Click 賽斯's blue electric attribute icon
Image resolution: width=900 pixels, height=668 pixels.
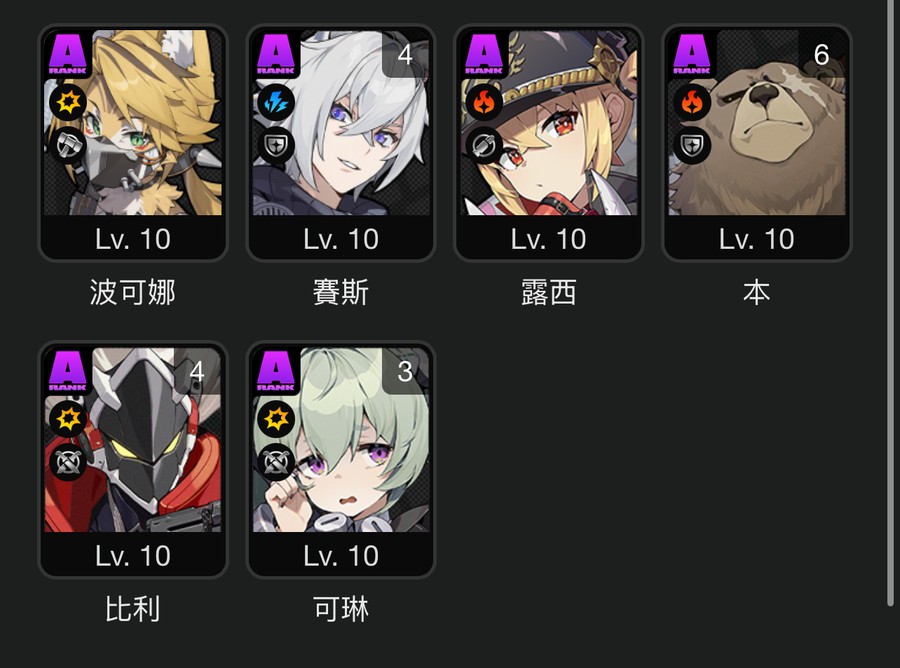(x=276, y=103)
